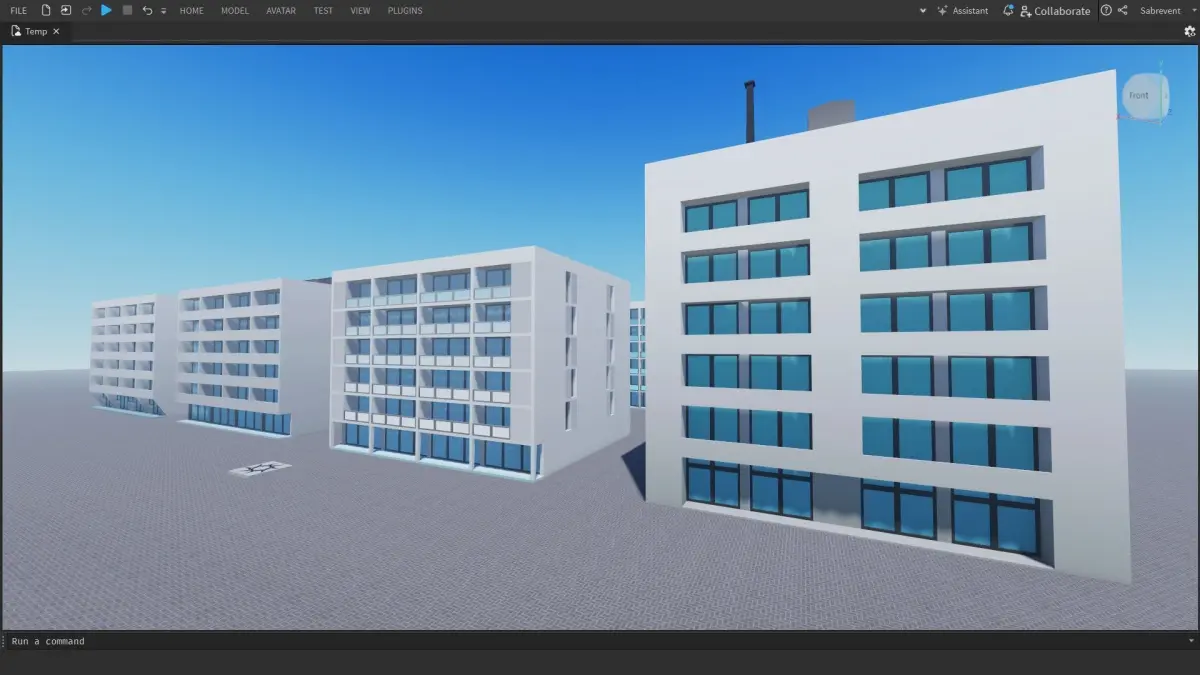Open the help question mark icon
Screen dimensions: 1200x675
coord(1106,11)
